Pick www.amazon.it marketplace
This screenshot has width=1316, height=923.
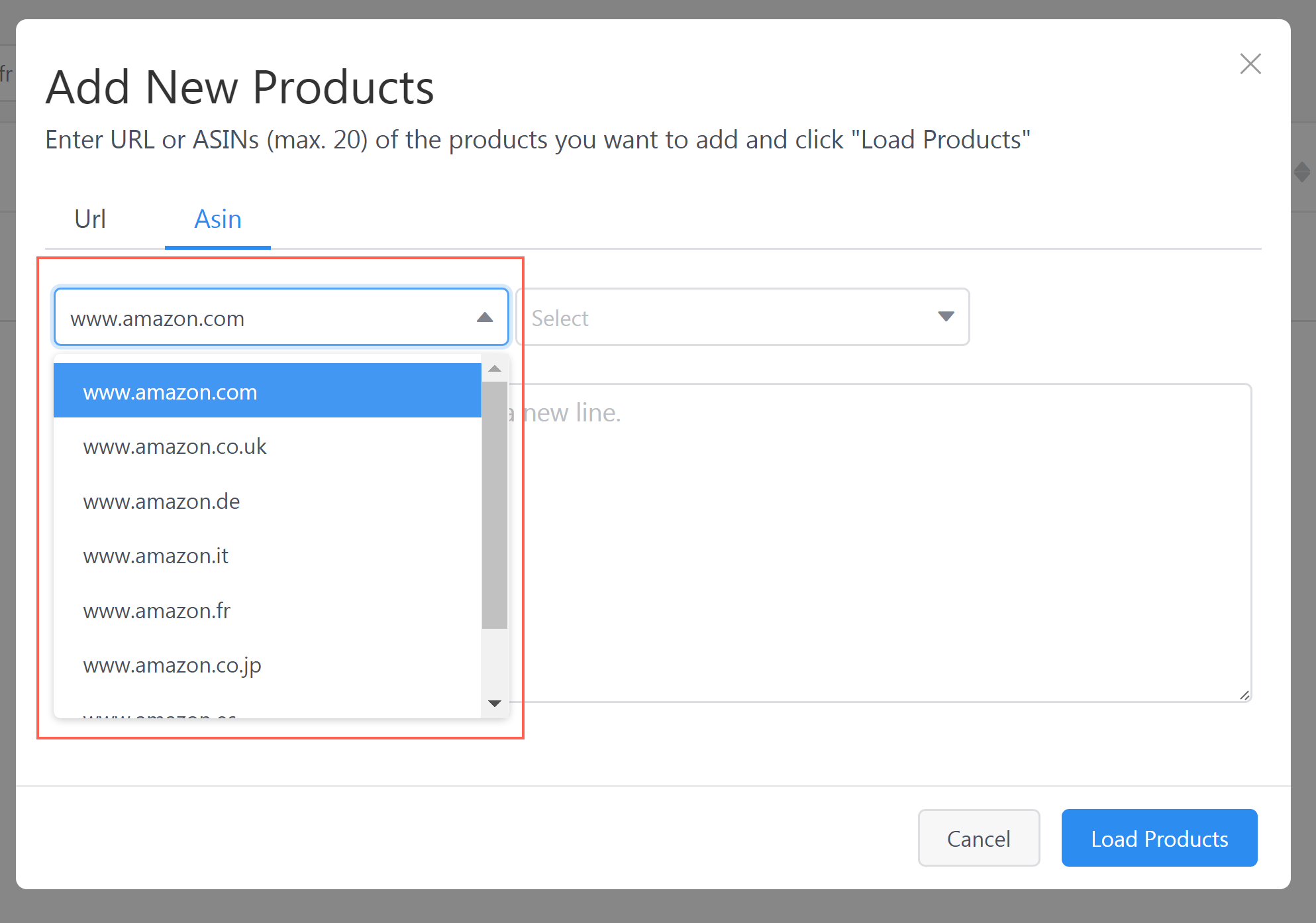point(268,556)
